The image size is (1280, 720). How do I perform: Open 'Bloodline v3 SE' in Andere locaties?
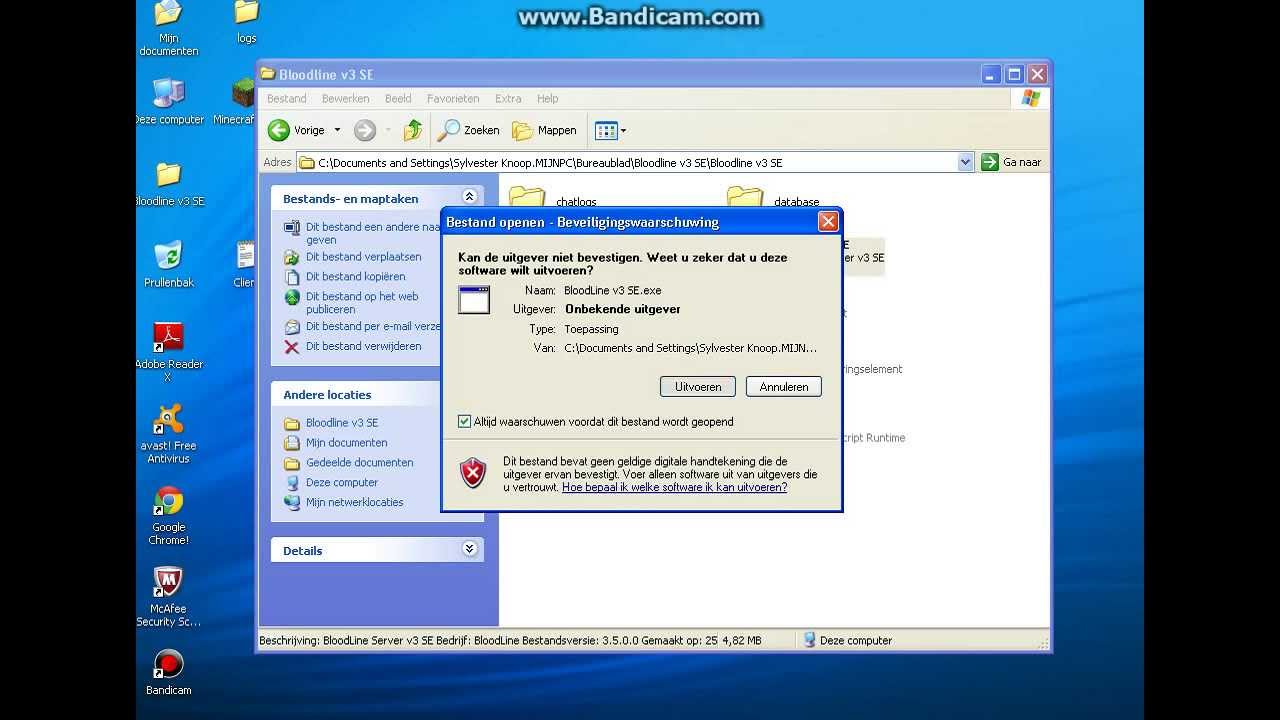click(x=342, y=423)
